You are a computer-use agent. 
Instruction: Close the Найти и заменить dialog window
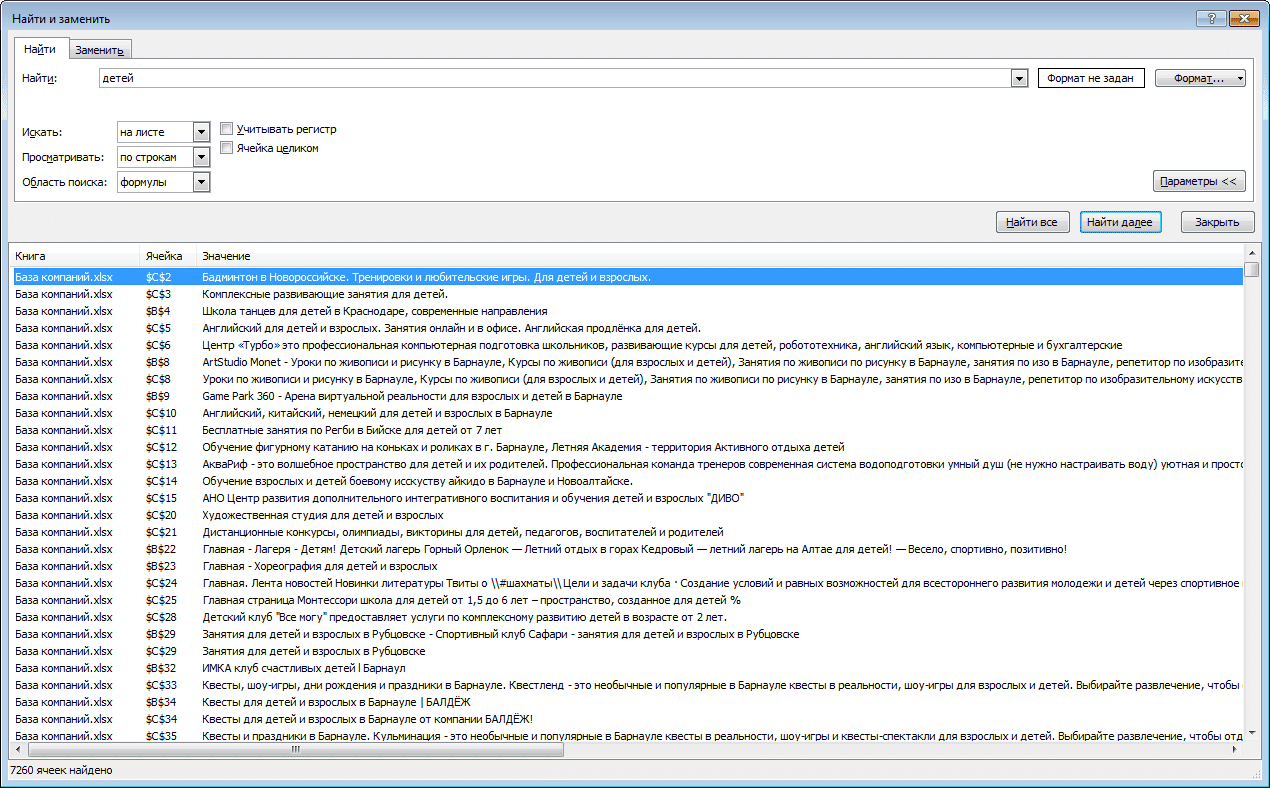[1244, 18]
